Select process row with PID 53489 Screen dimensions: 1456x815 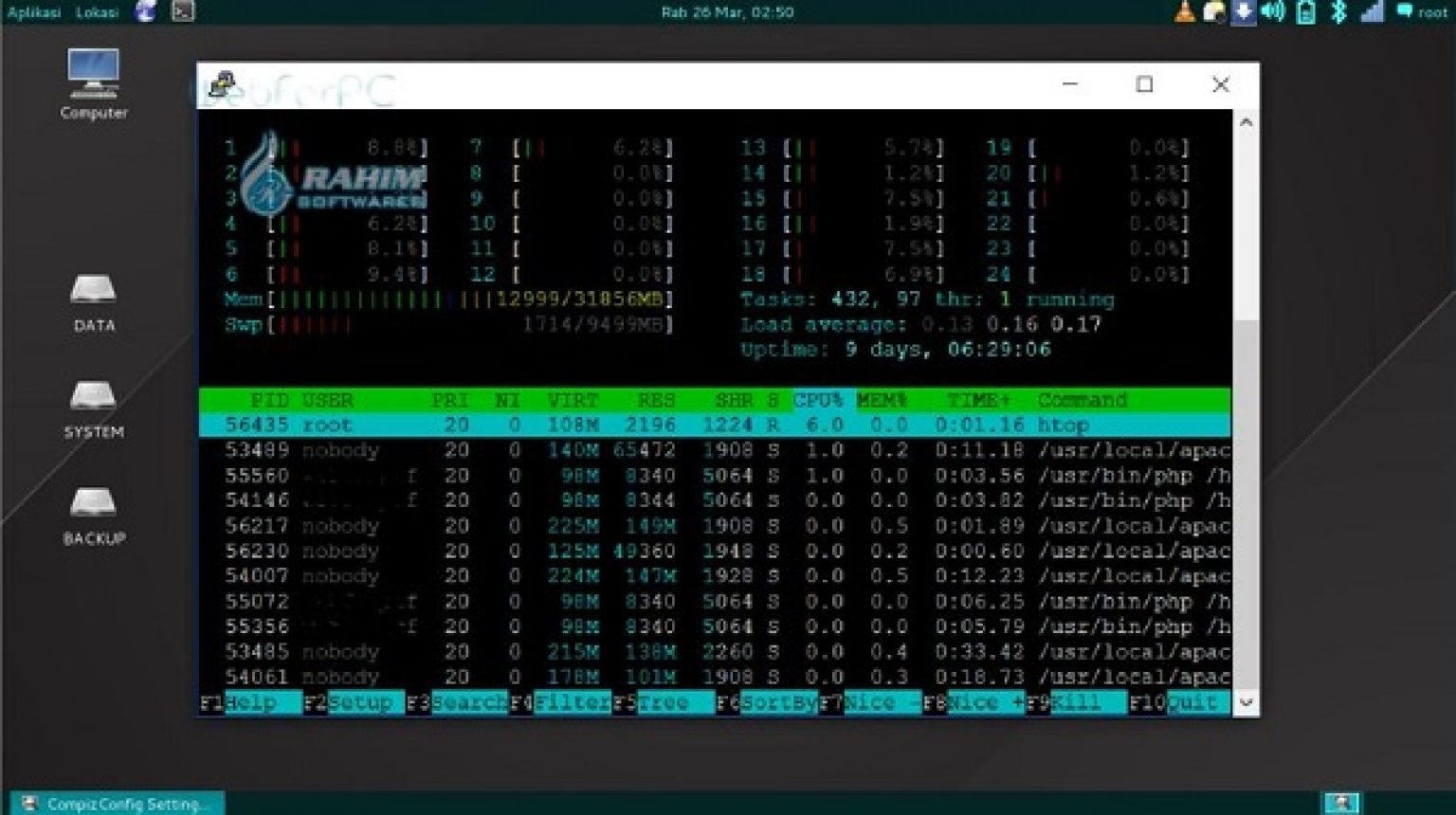(x=715, y=450)
